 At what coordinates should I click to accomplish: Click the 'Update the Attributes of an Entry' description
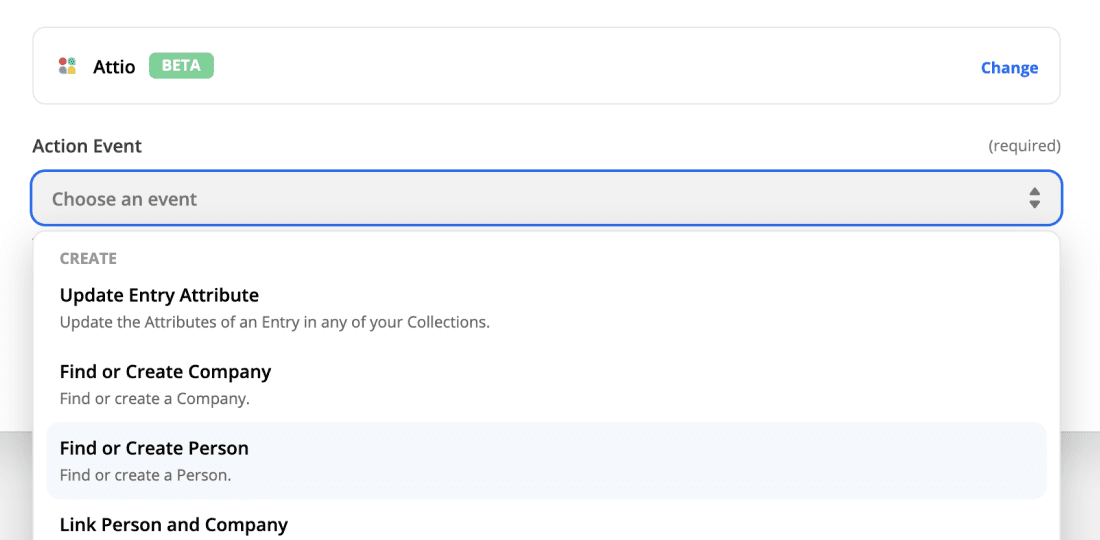[x=274, y=322]
